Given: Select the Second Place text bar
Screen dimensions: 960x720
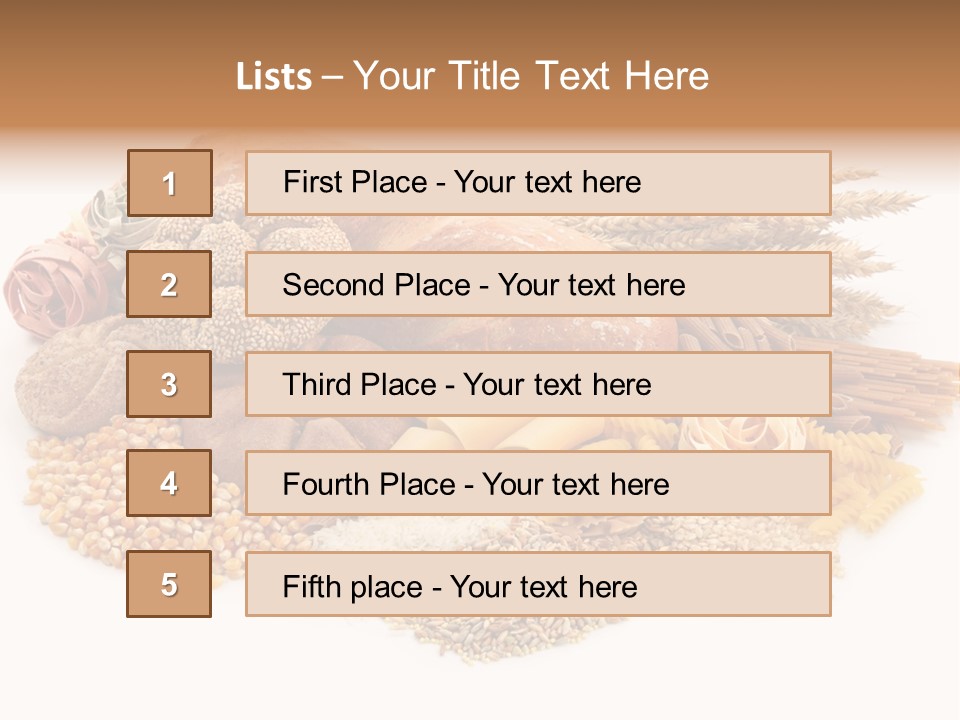Looking at the screenshot, I should click(538, 285).
